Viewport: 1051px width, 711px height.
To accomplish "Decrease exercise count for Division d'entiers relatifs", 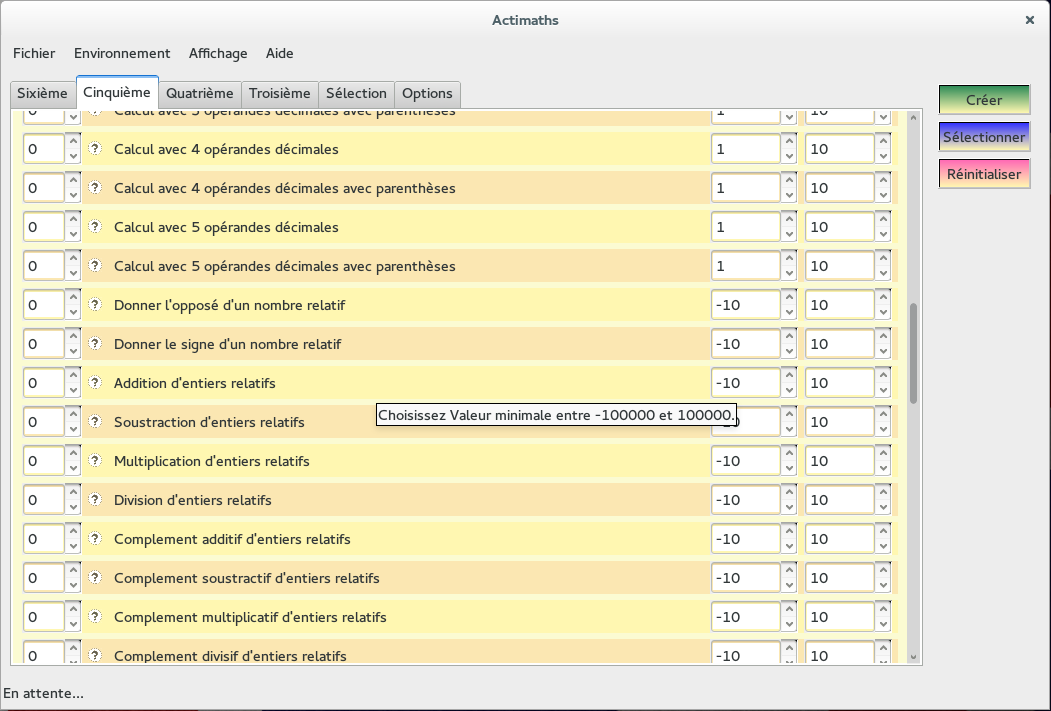I will pos(73,507).
